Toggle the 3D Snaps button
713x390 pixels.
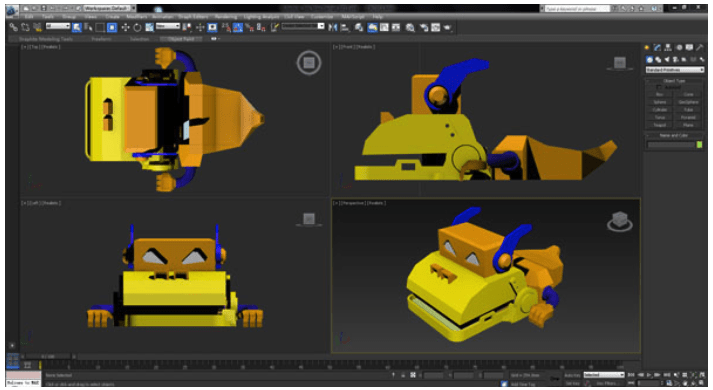(226, 28)
